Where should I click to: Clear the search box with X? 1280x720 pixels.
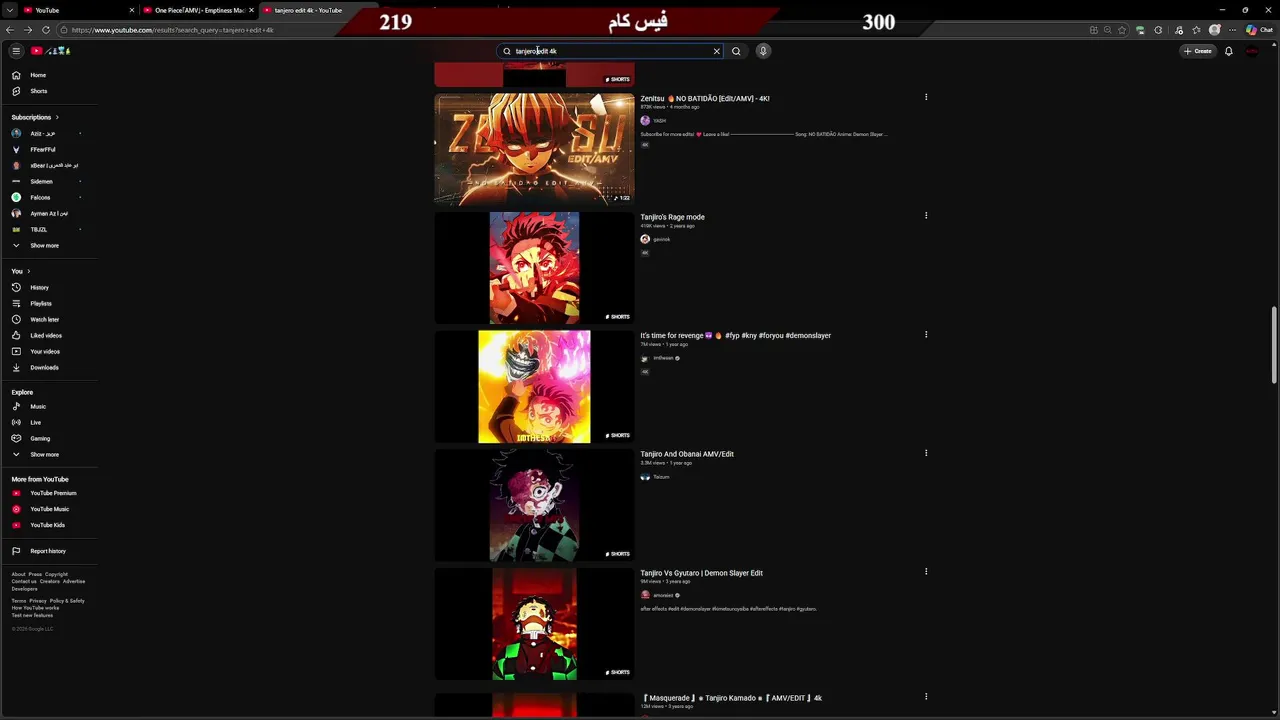click(716, 51)
